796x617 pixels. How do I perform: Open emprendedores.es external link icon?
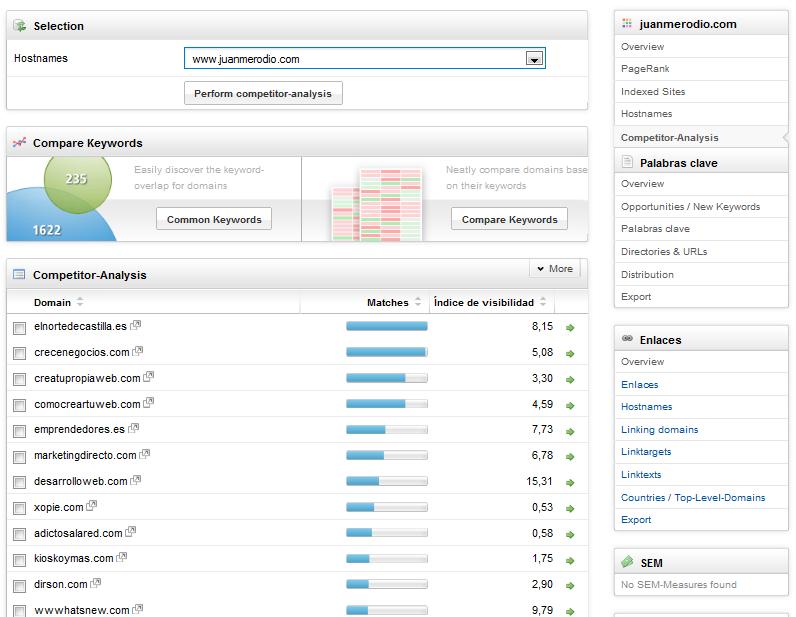tap(134, 428)
